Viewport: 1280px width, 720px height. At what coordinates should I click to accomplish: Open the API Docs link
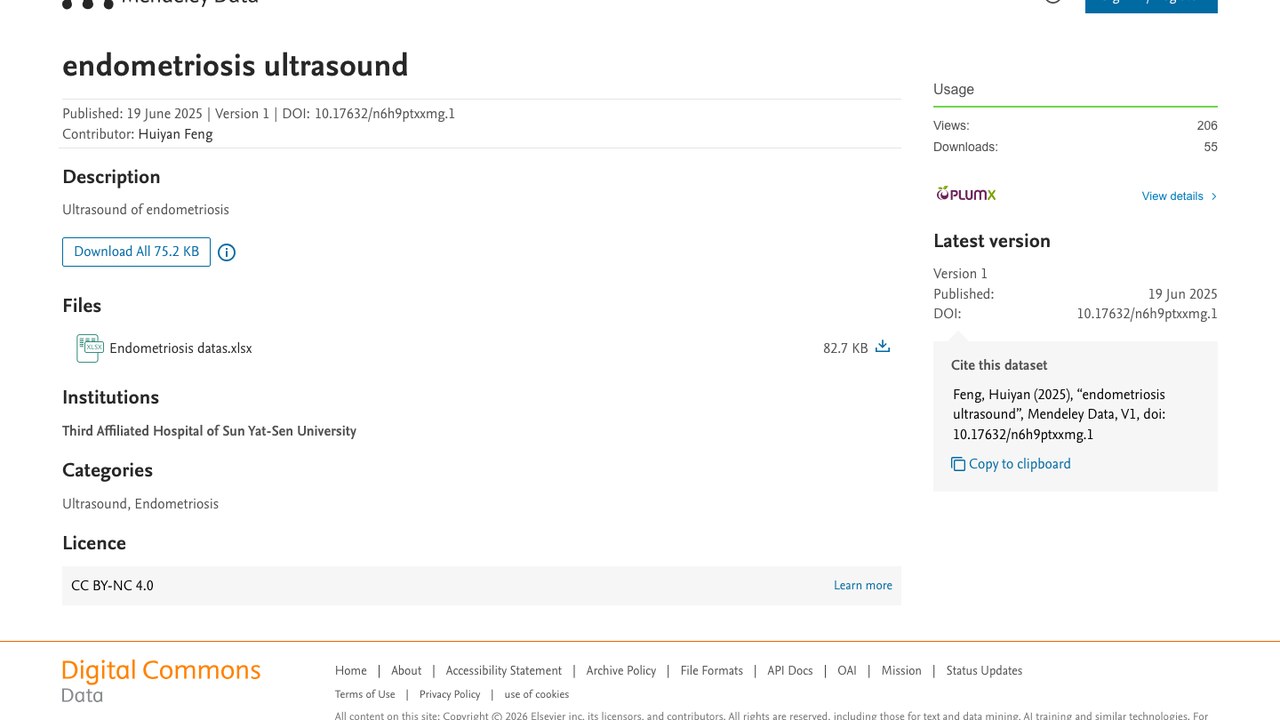790,671
